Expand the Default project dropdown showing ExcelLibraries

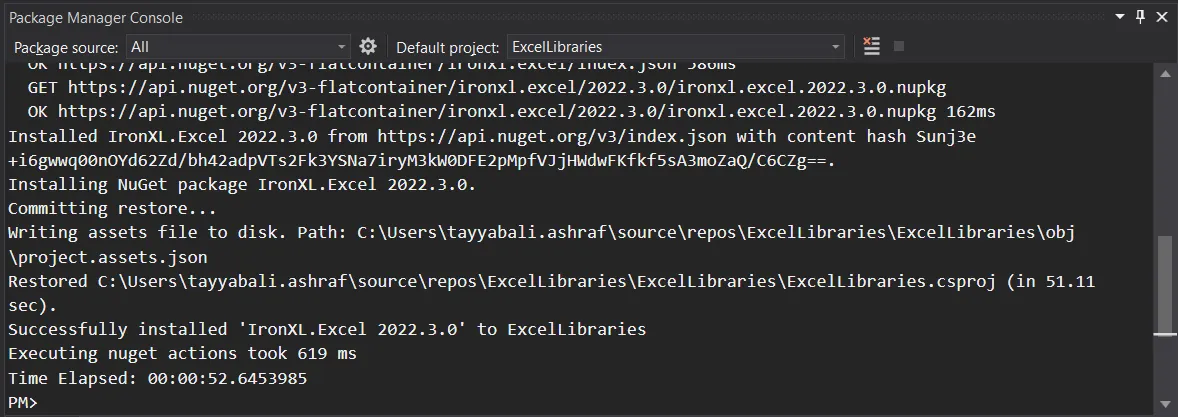tap(836, 47)
